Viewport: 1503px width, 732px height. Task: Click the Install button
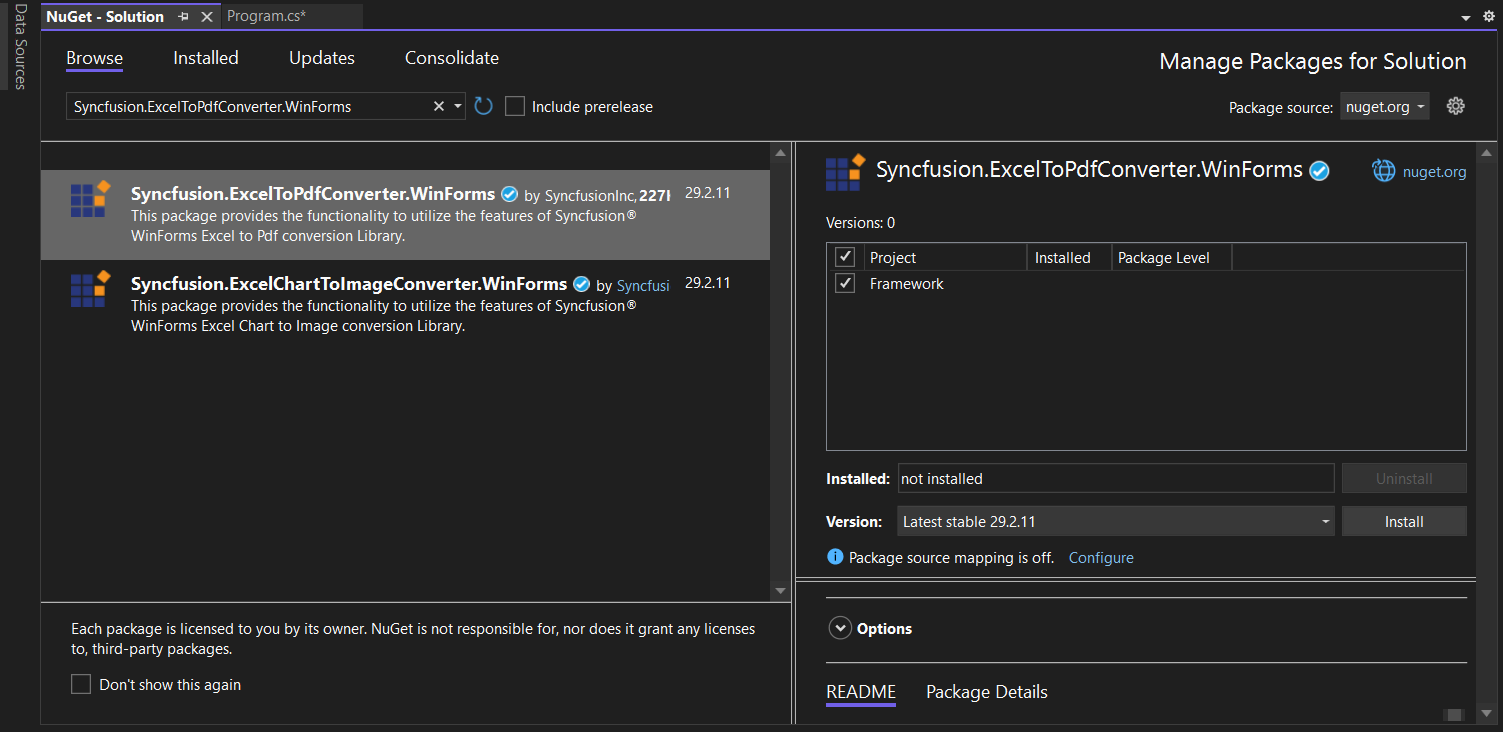coord(1403,521)
